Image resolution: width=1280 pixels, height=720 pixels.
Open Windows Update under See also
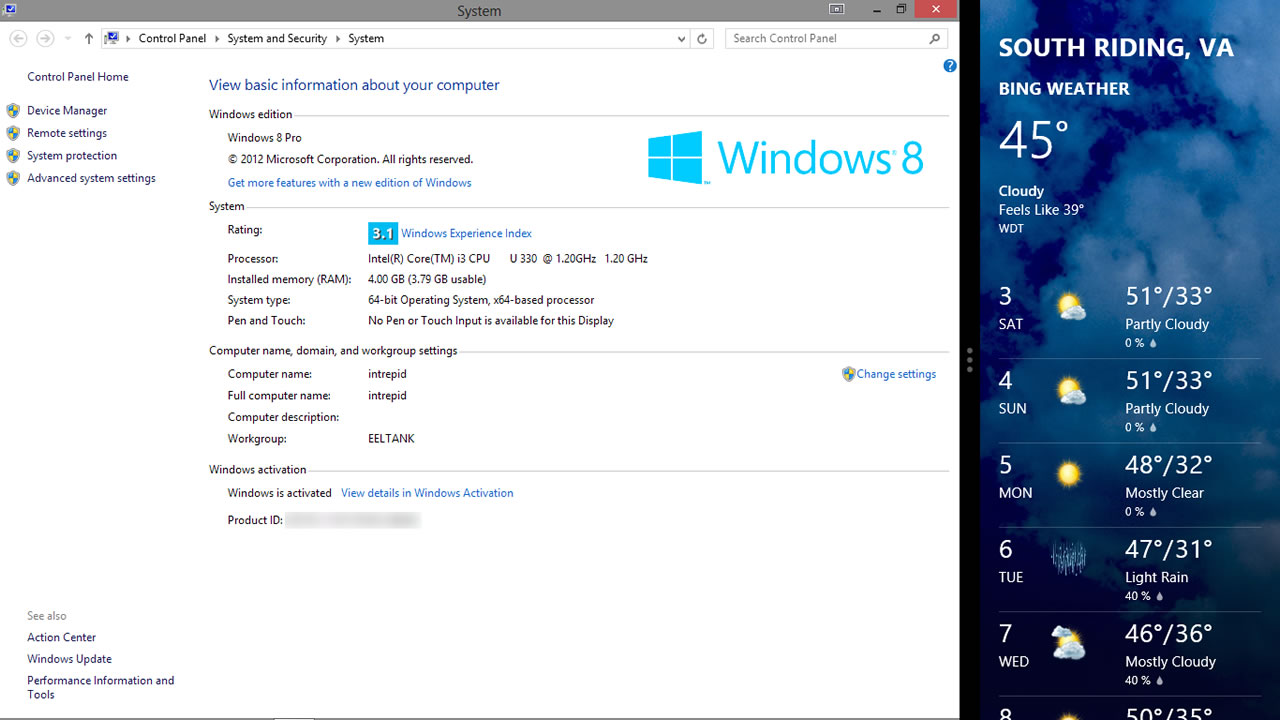pyautogui.click(x=69, y=659)
